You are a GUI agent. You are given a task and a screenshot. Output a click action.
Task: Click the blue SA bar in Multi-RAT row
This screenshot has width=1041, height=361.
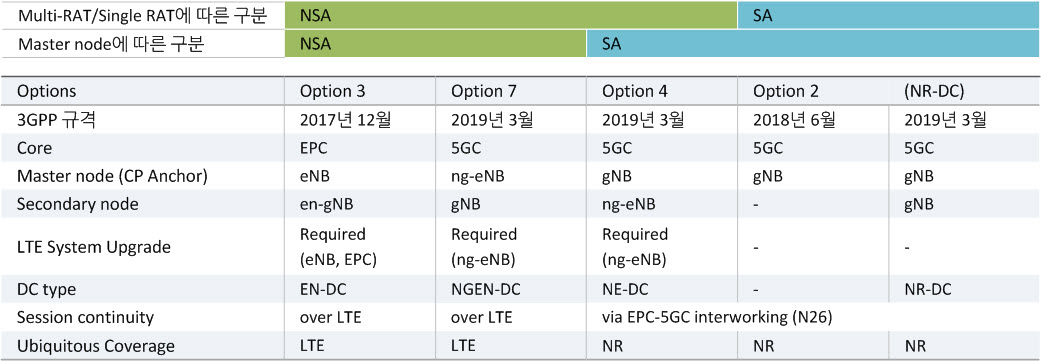point(890,15)
